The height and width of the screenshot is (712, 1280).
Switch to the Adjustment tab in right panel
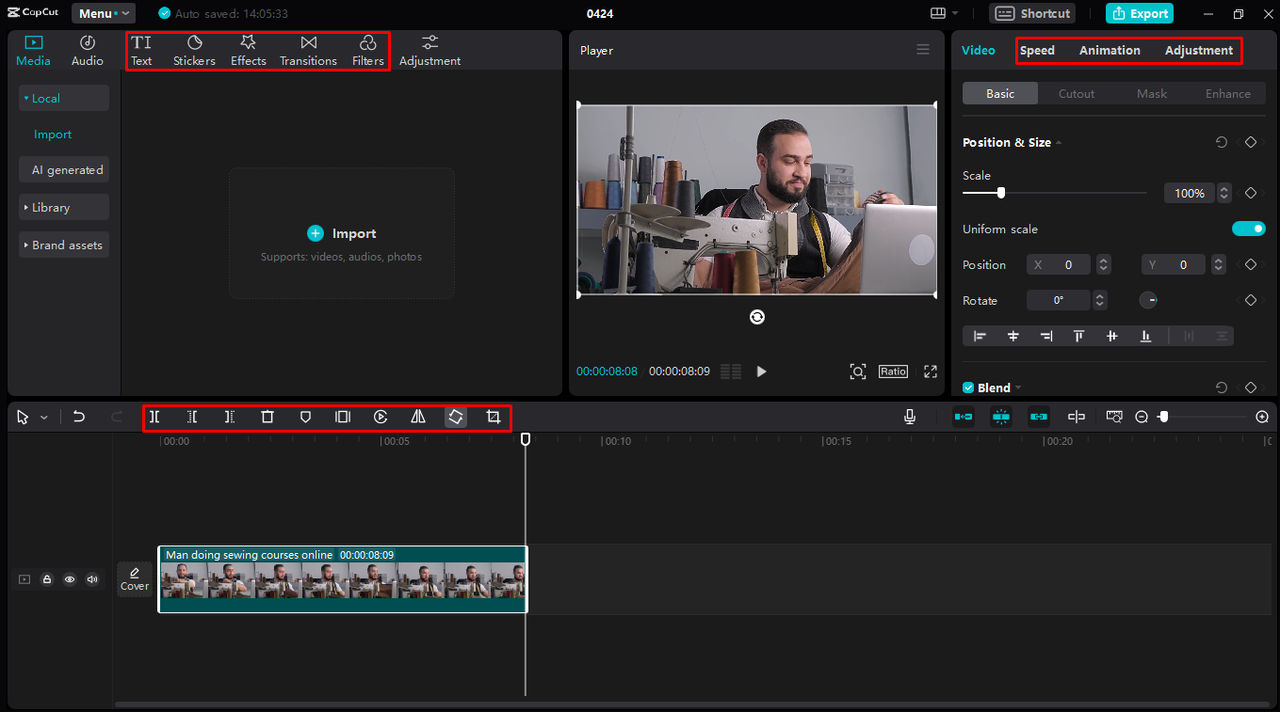tap(1198, 50)
